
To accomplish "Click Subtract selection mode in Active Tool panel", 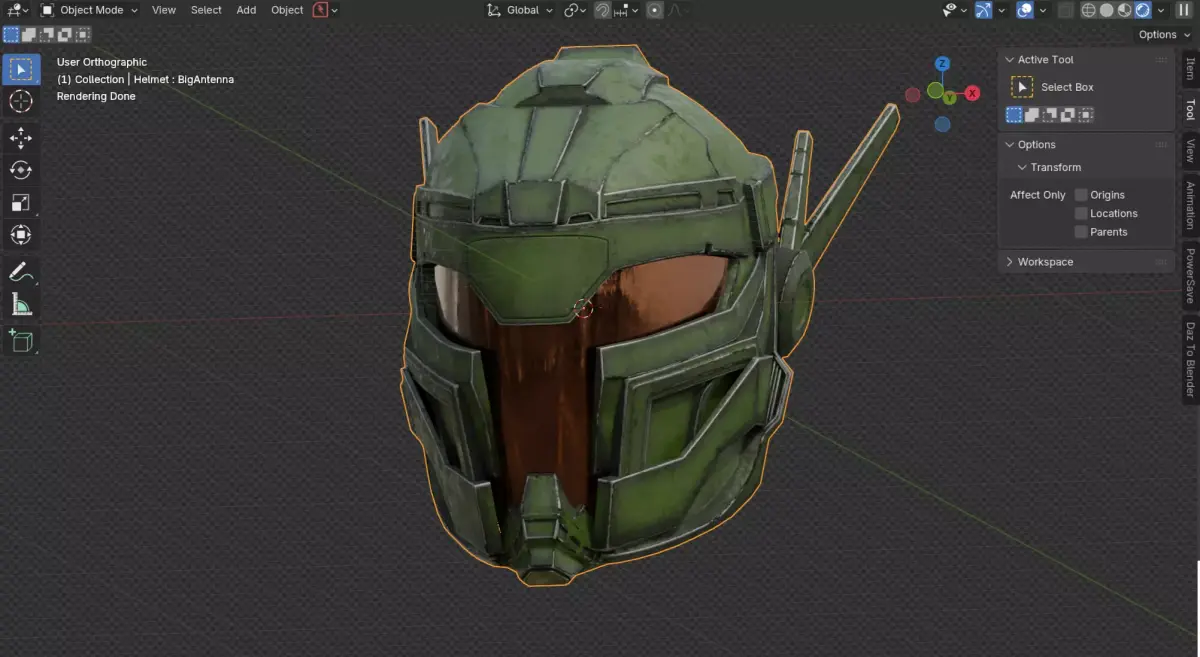I will click(1049, 115).
